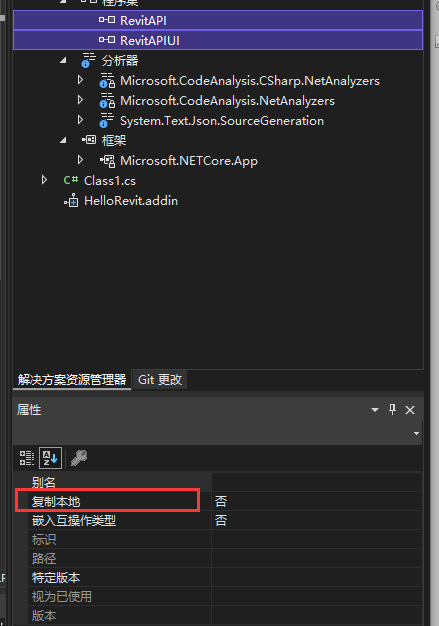Click the 嵌入互操作类型 value 否
The height and width of the screenshot is (626, 439).
317,521
